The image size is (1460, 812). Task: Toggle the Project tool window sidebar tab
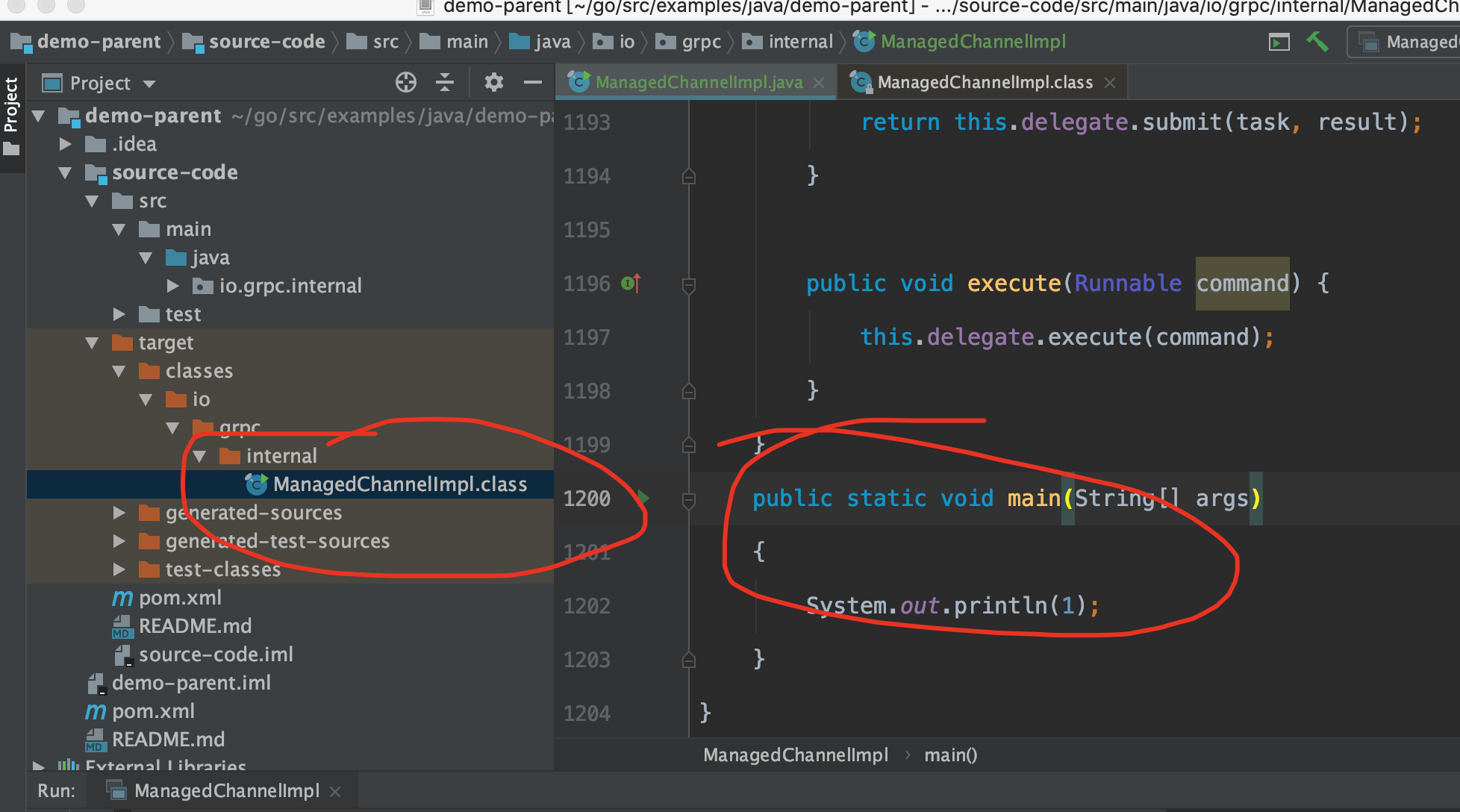(11, 104)
